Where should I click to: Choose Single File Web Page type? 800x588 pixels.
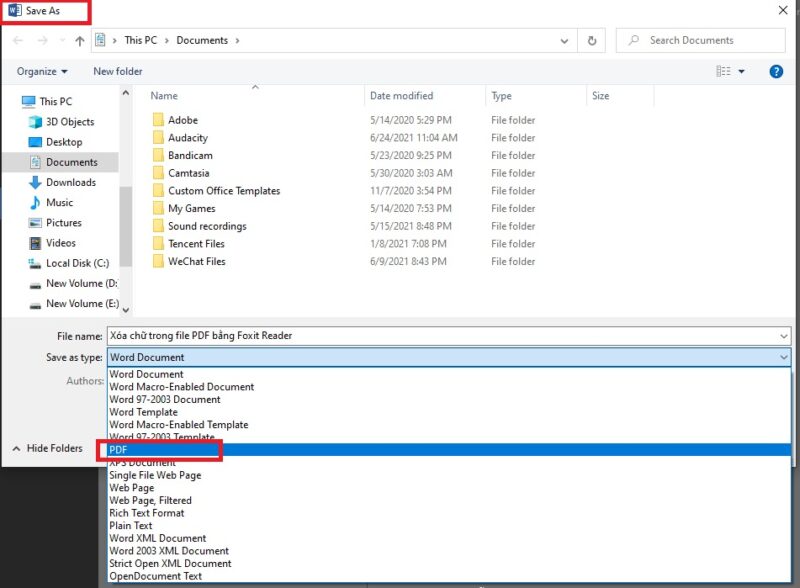click(x=449, y=475)
